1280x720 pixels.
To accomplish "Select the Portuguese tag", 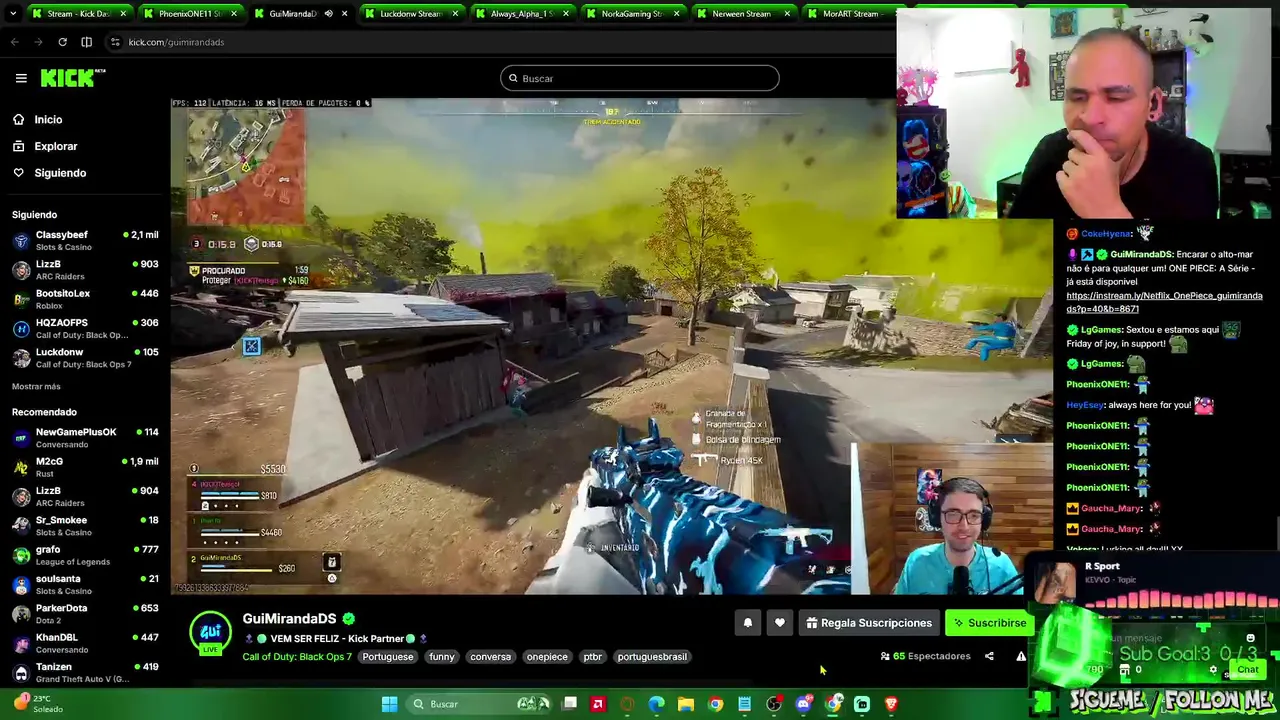I will 388,657.
